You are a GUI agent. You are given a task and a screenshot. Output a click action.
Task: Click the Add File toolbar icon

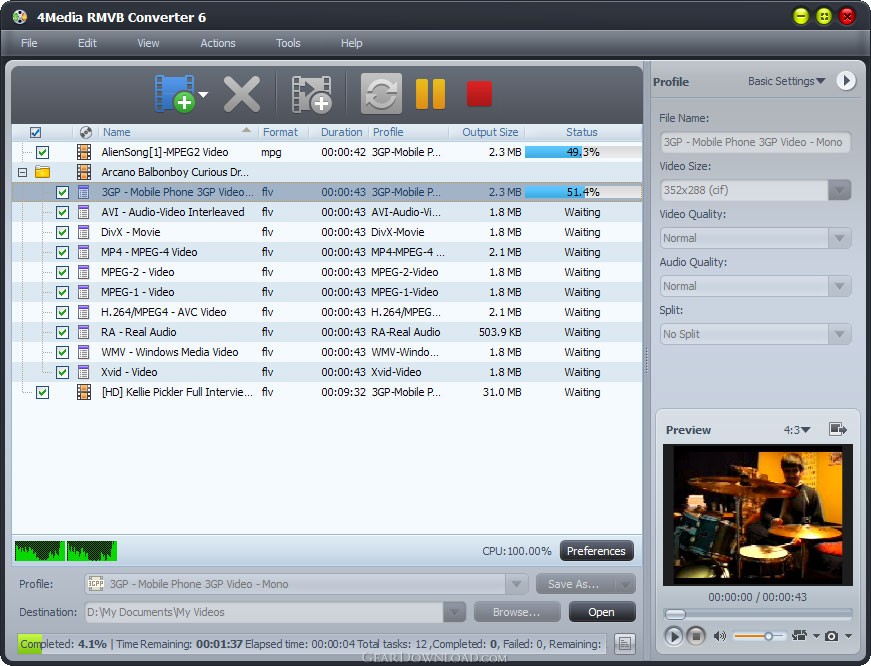pyautogui.click(x=174, y=94)
